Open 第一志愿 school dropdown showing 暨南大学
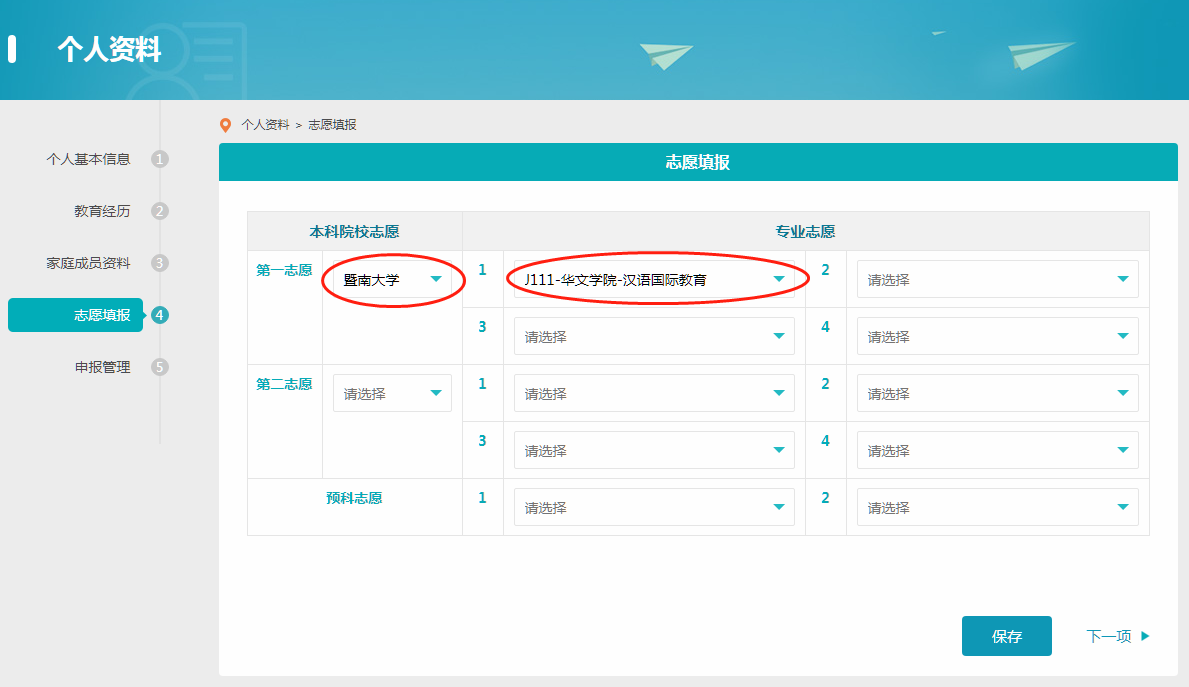This screenshot has width=1189, height=687. (392, 279)
